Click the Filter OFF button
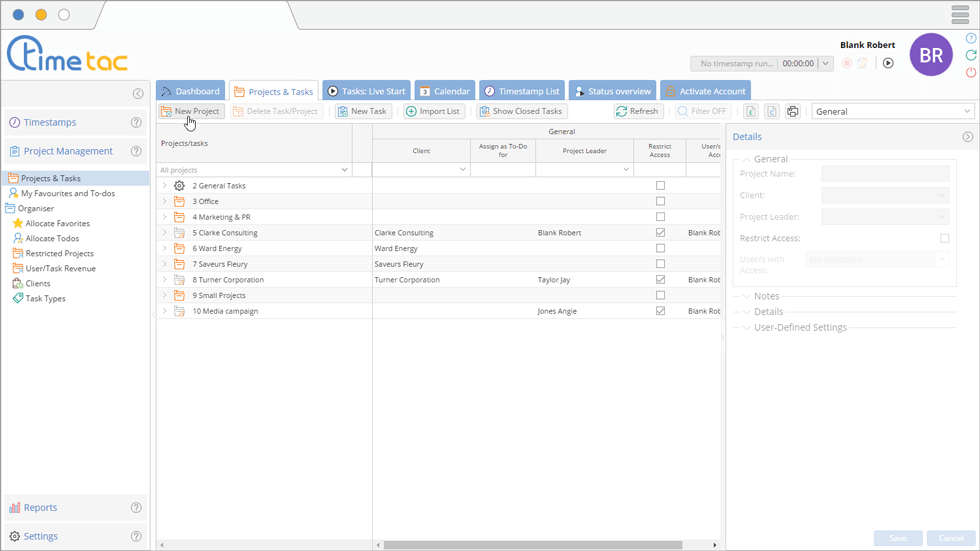This screenshot has width=980, height=551. 702,111
